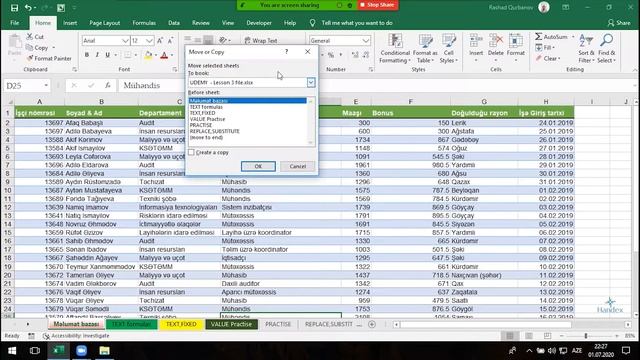Click the fill color bucket swatch

(x=148, y=55)
